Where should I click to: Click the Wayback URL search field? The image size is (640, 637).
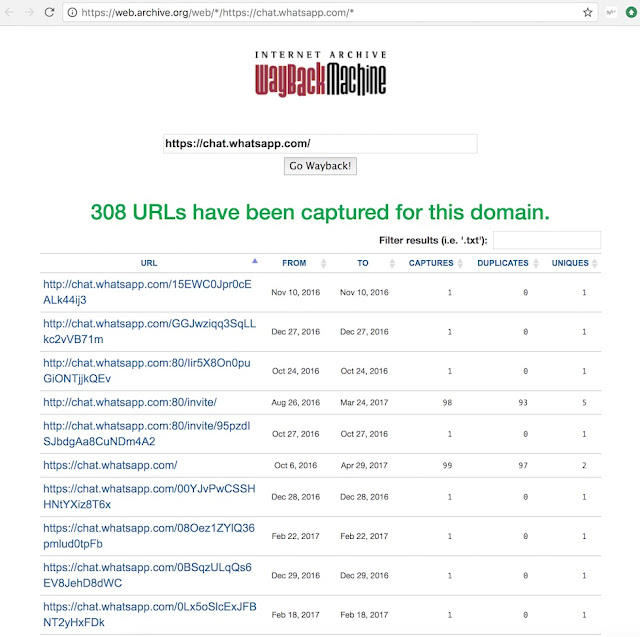pyautogui.click(x=320, y=144)
